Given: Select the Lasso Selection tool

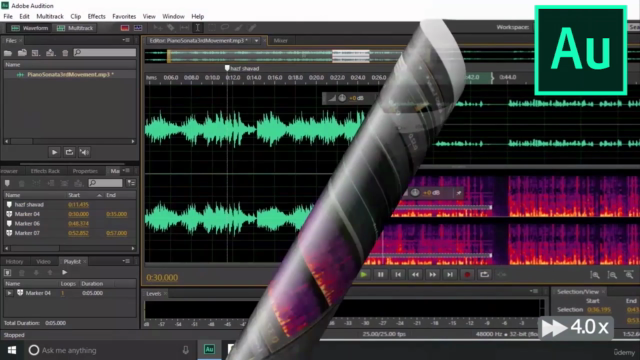Looking at the screenshot, I should (x=225, y=28).
